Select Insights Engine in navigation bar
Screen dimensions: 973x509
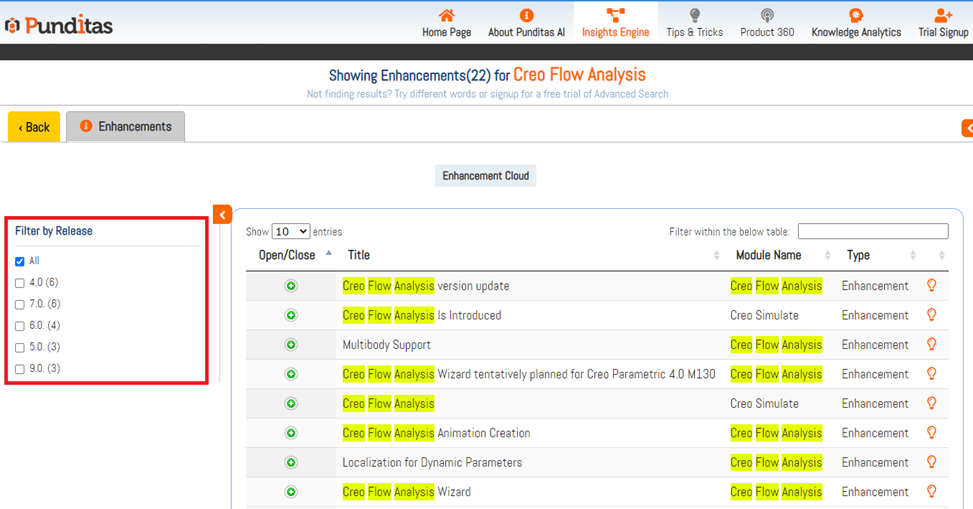(x=615, y=23)
